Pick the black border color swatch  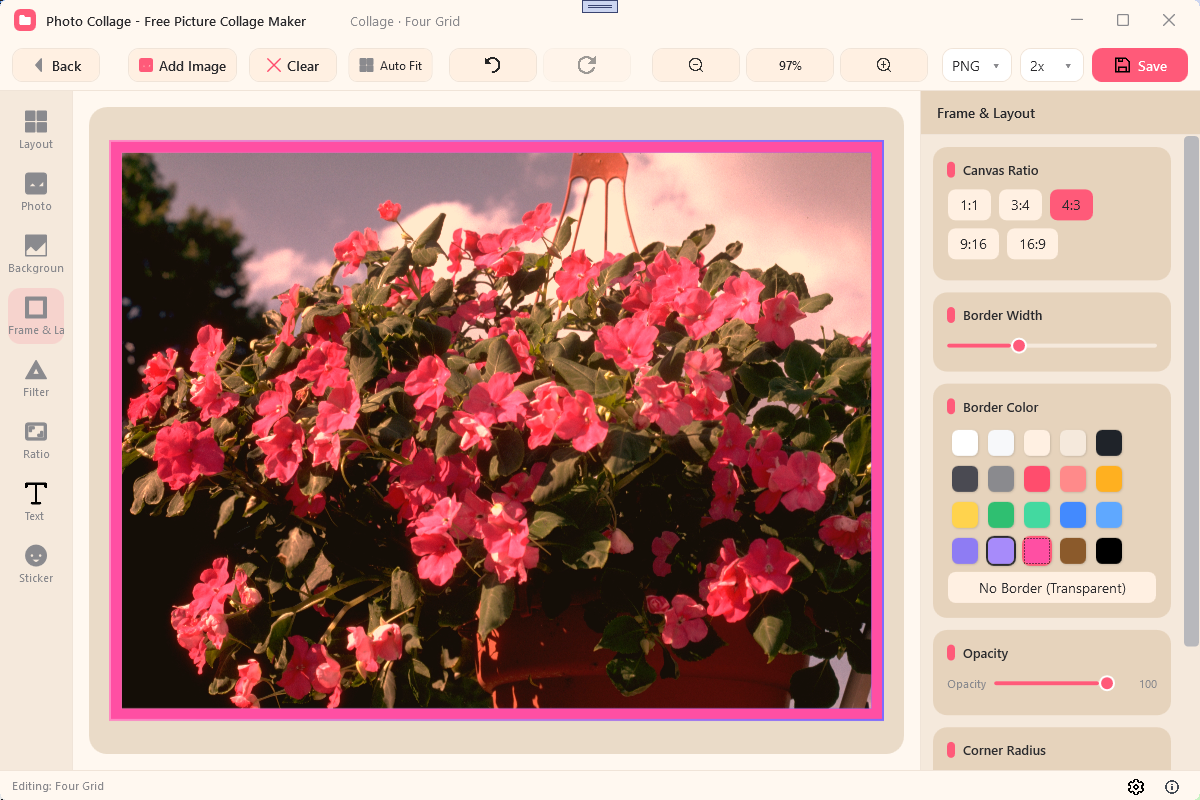(1109, 551)
